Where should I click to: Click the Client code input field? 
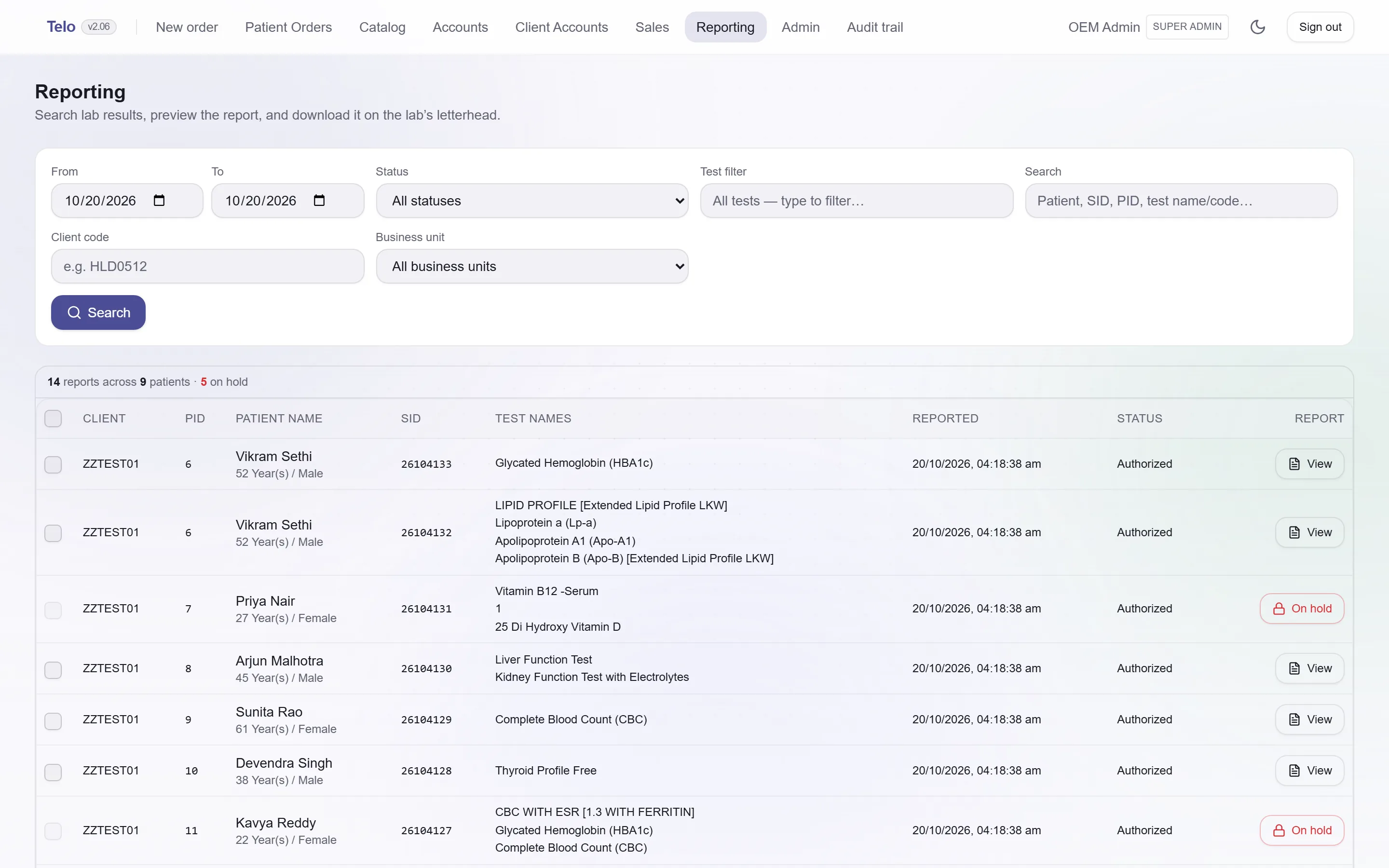207,266
